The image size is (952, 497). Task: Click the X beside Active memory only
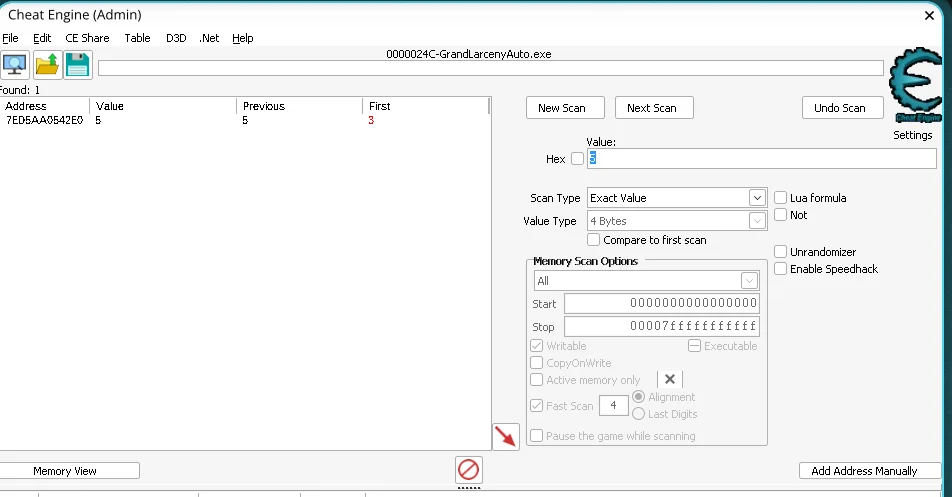click(x=670, y=379)
